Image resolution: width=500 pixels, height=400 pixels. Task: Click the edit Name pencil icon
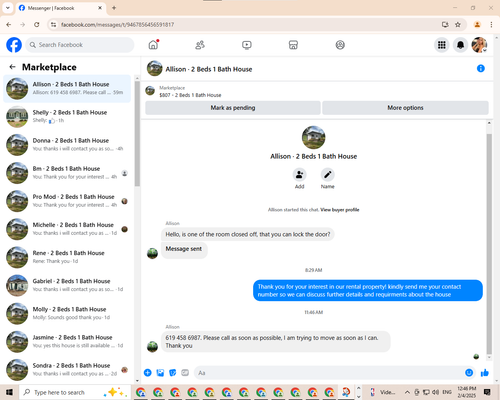click(328, 174)
